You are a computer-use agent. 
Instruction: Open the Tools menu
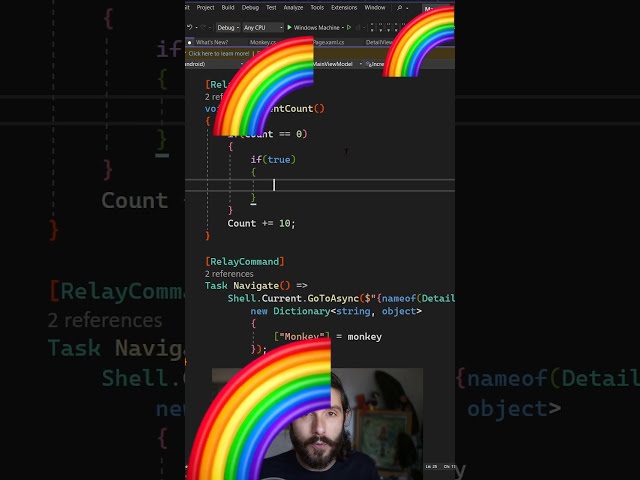[x=317, y=8]
